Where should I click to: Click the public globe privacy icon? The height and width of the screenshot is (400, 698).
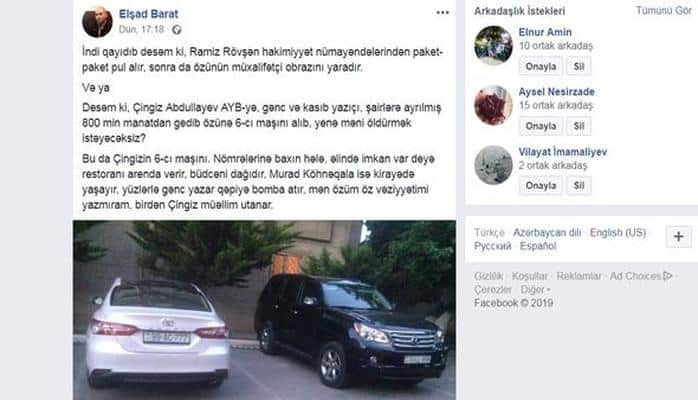(177, 30)
